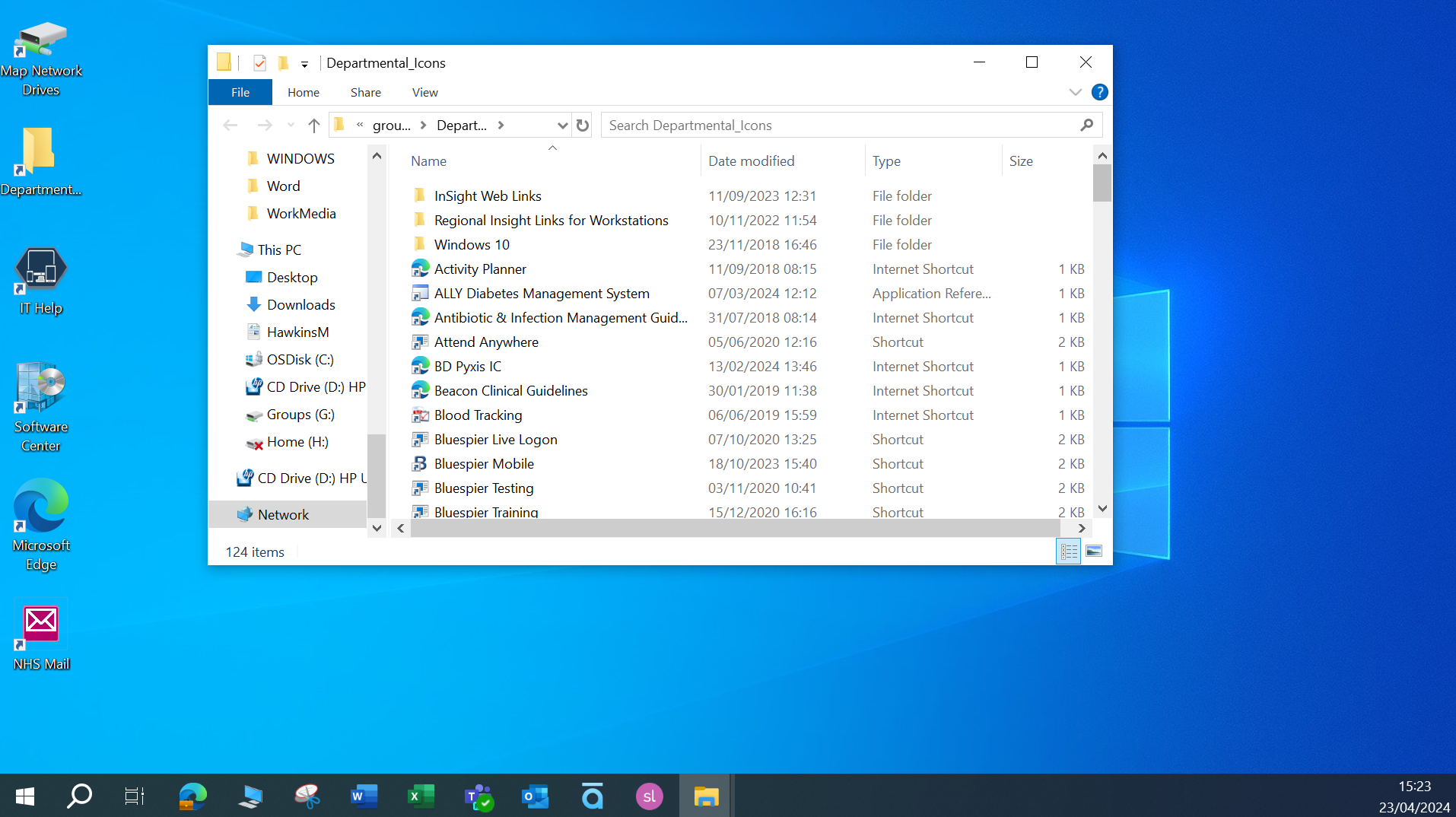
Task: Select This PC in navigation pane
Action: click(x=279, y=250)
